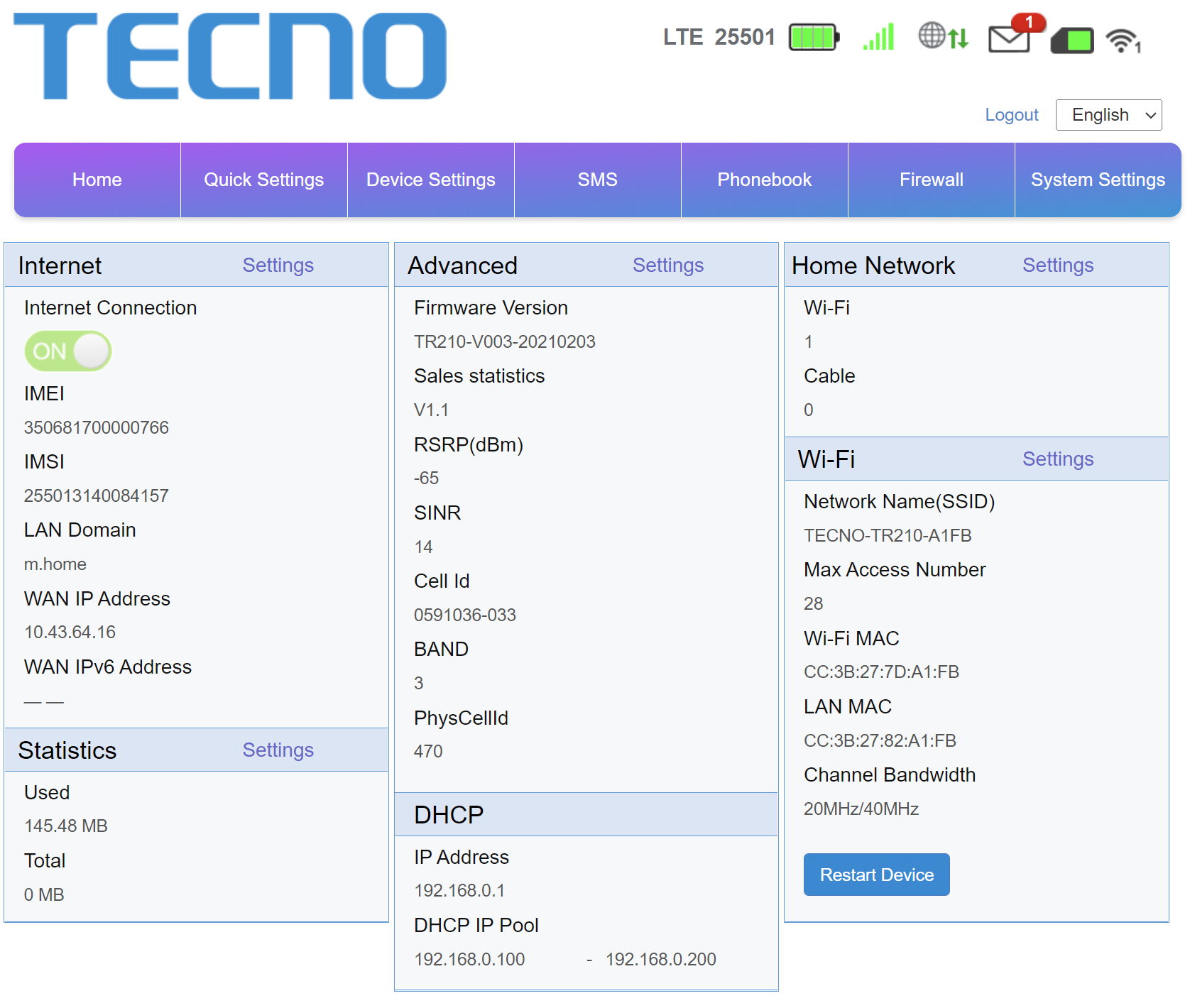Viewport: 1190px width, 1008px height.
Task: Select the IMSI value 255013140084157
Action: click(97, 495)
